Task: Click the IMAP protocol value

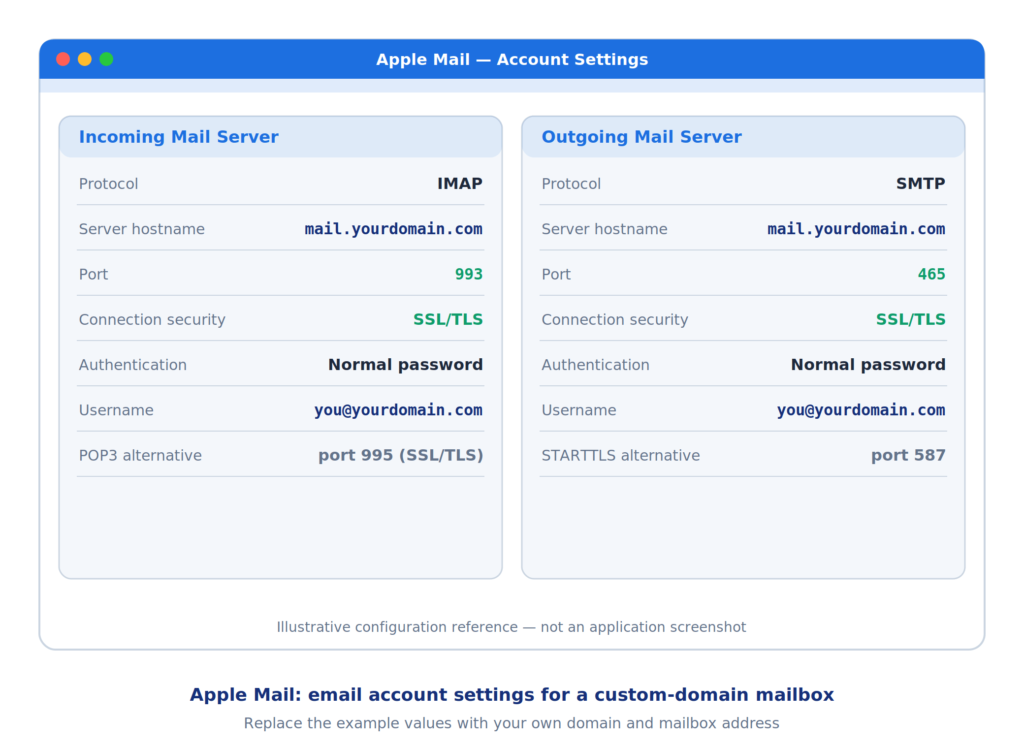Action: pos(460,184)
